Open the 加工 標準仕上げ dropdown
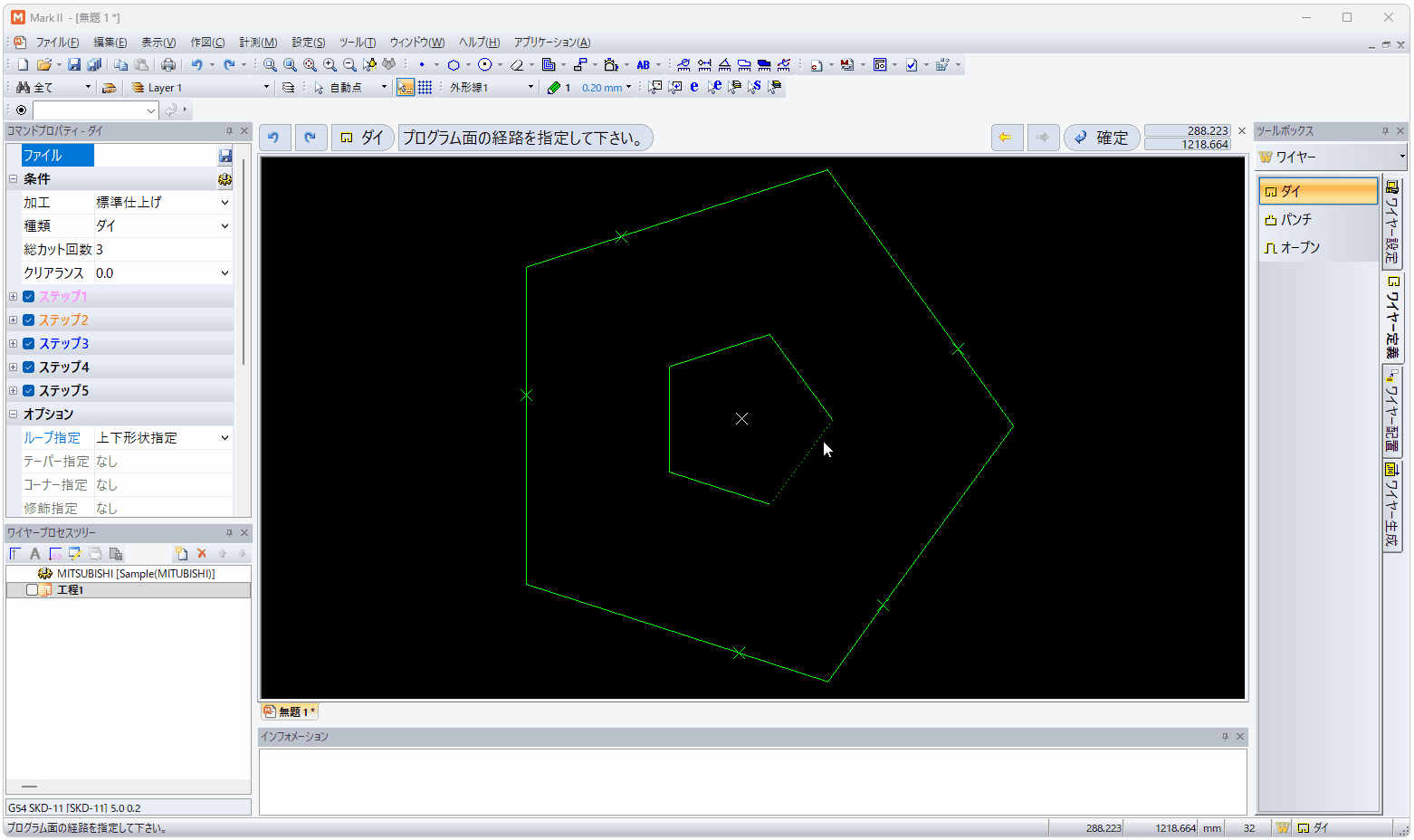The image size is (1414, 840). tap(225, 203)
